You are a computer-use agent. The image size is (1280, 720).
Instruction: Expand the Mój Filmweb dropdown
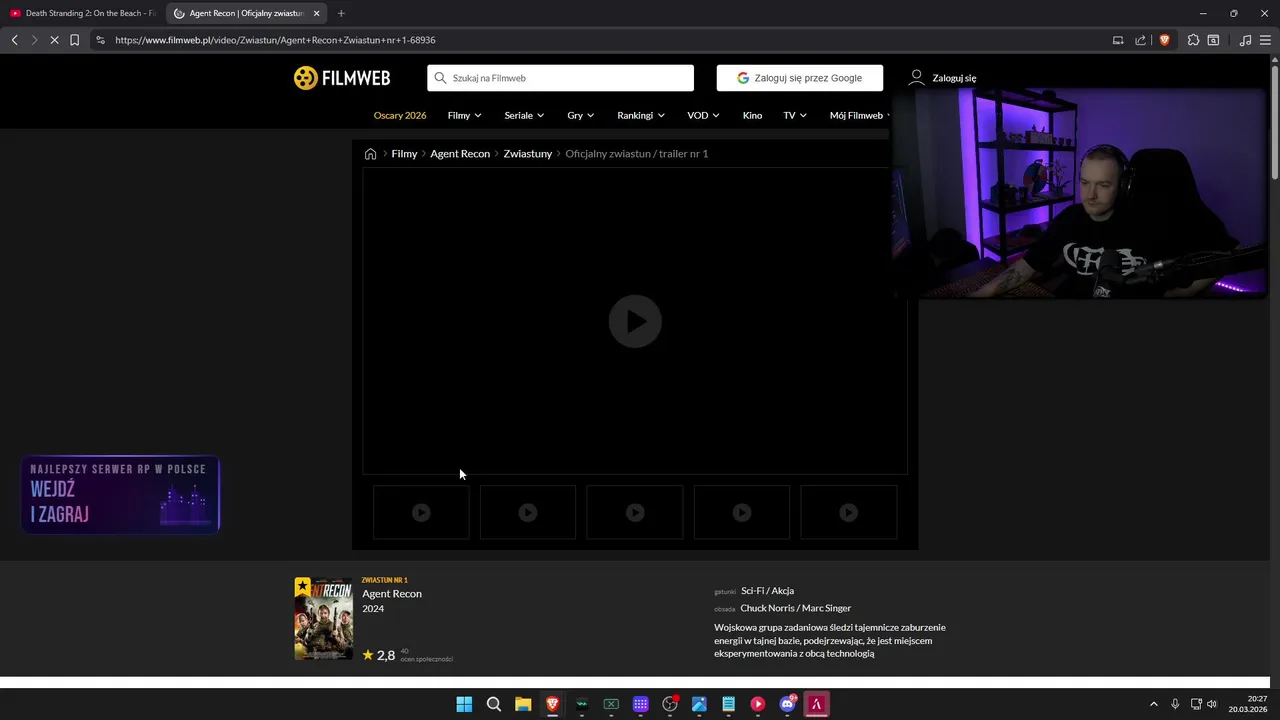[860, 115]
